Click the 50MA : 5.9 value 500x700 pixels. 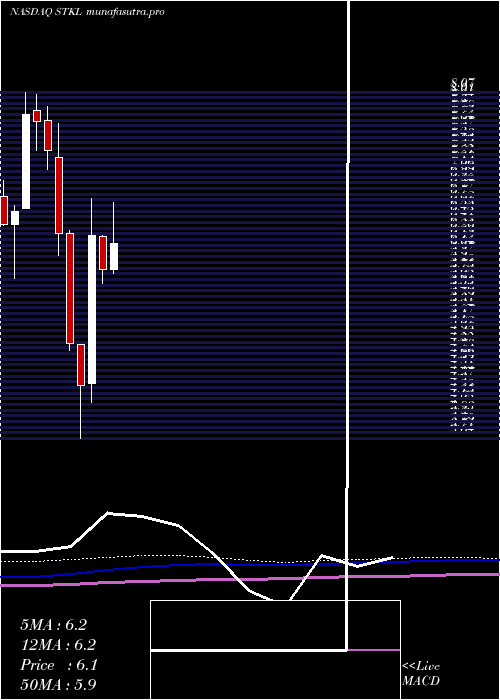click(x=58, y=685)
